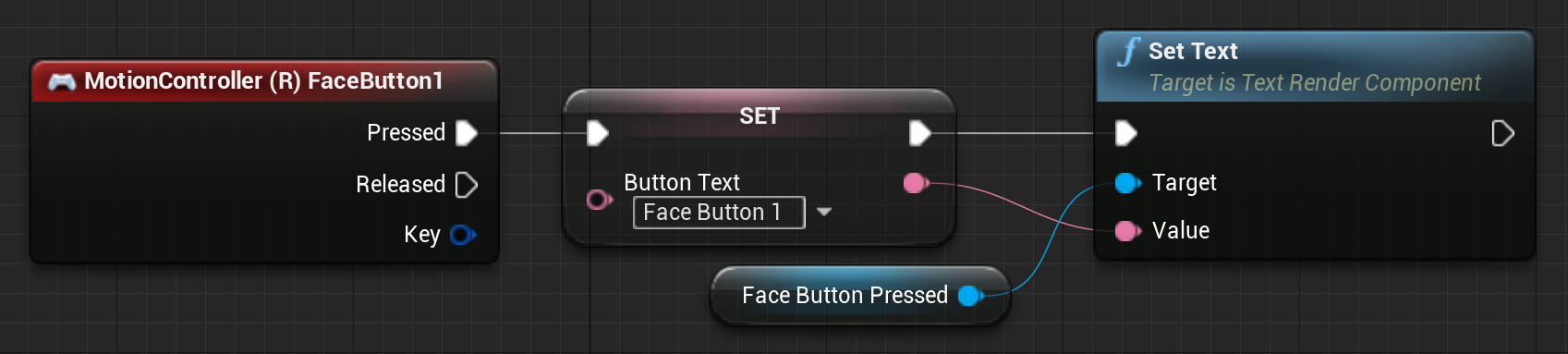Click the function icon on Set Text
The width and height of the screenshot is (1568, 354).
(1127, 51)
